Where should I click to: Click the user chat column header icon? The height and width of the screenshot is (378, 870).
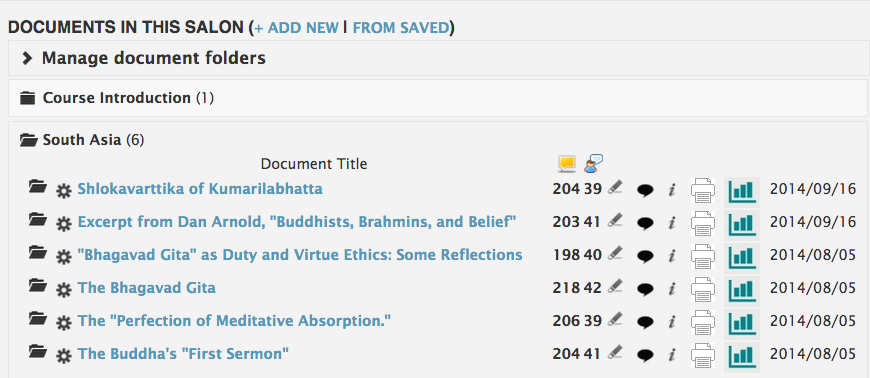click(593, 163)
